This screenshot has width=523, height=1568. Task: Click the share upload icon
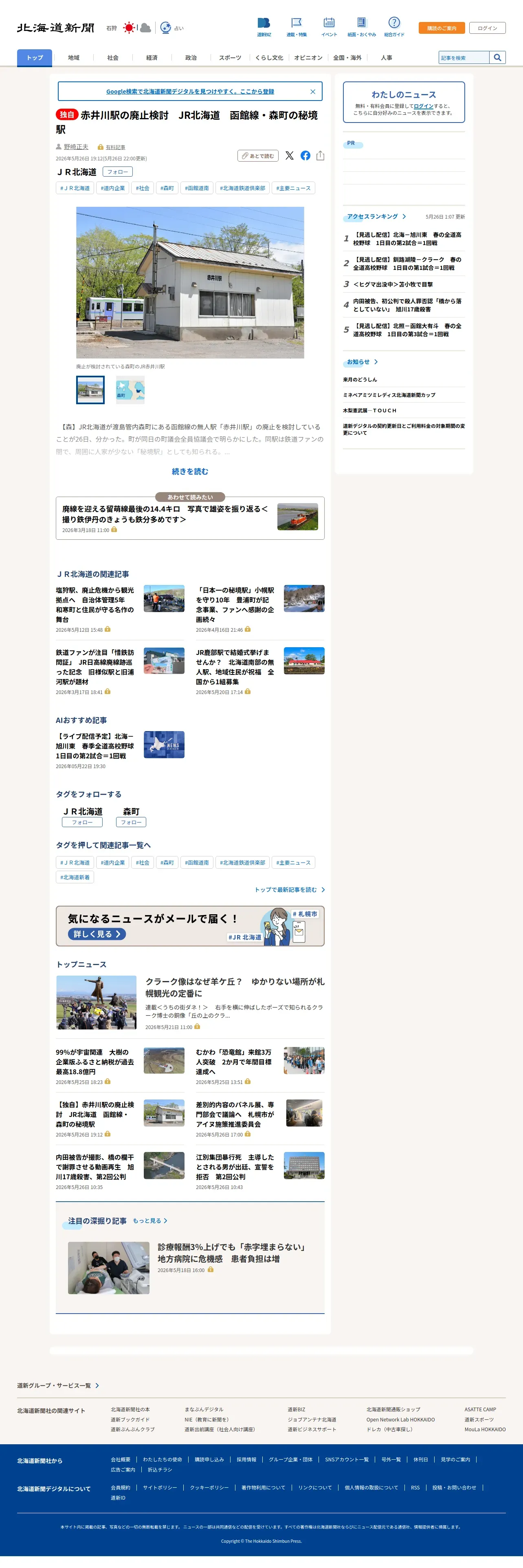[x=320, y=156]
